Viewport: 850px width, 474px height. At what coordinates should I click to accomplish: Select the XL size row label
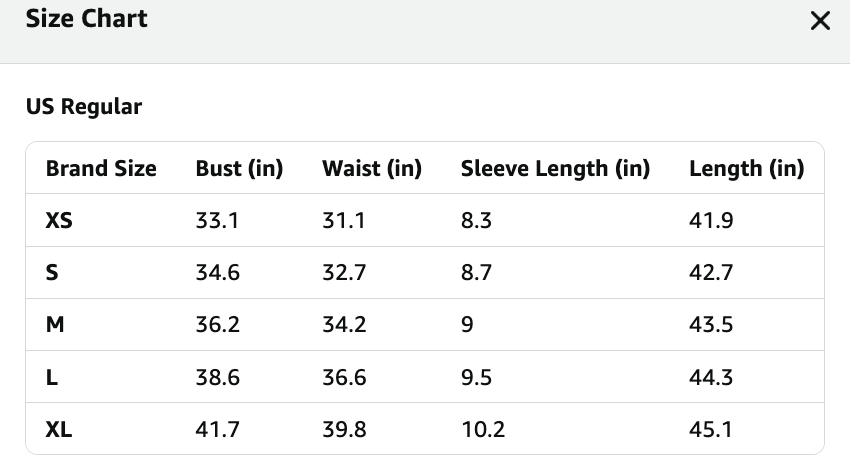pos(59,429)
